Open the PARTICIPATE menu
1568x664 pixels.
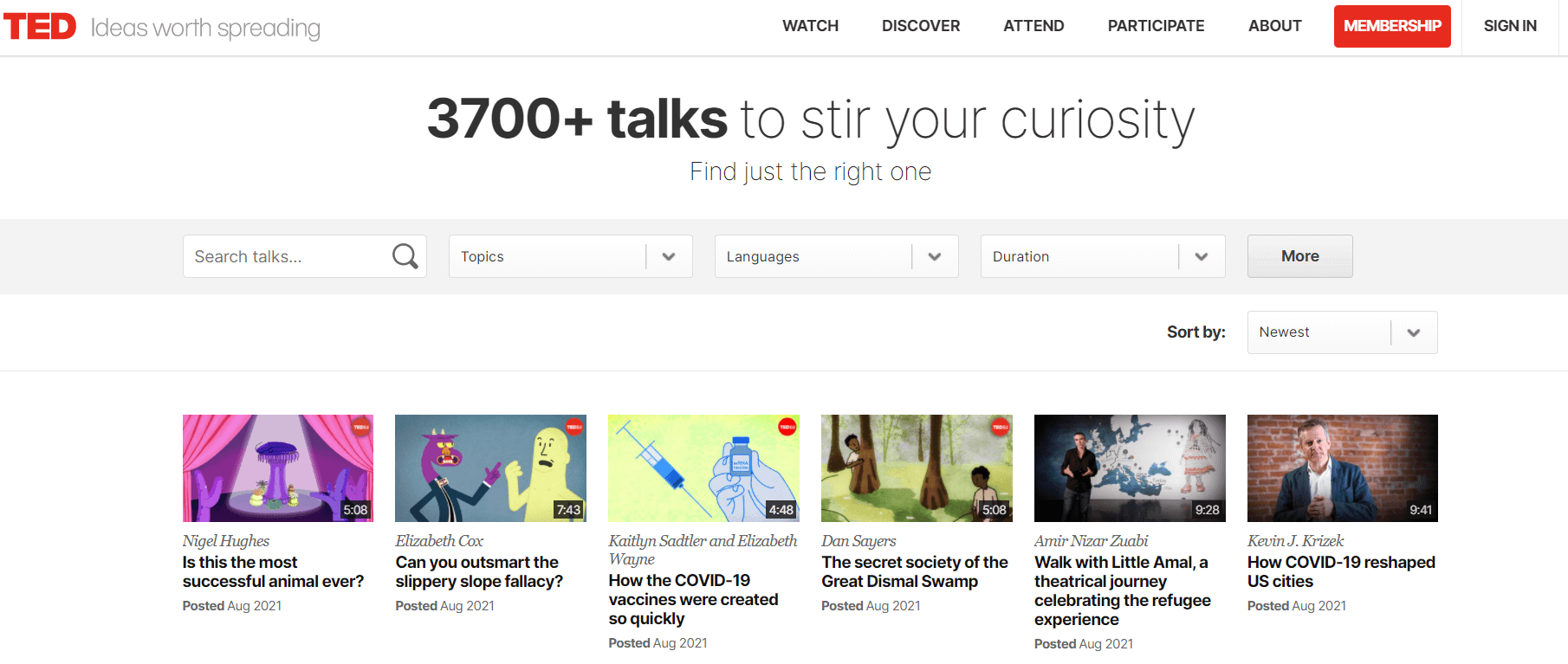[1156, 26]
